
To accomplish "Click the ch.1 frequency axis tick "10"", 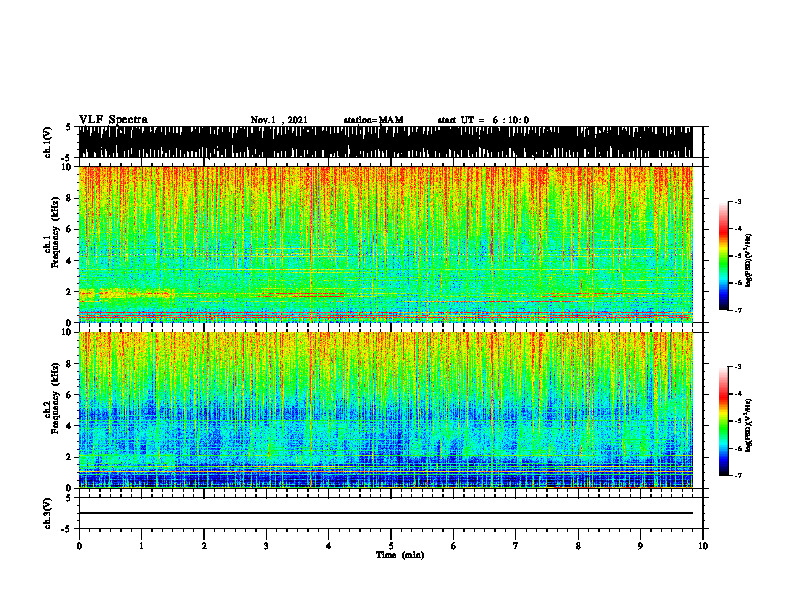I will [68, 167].
